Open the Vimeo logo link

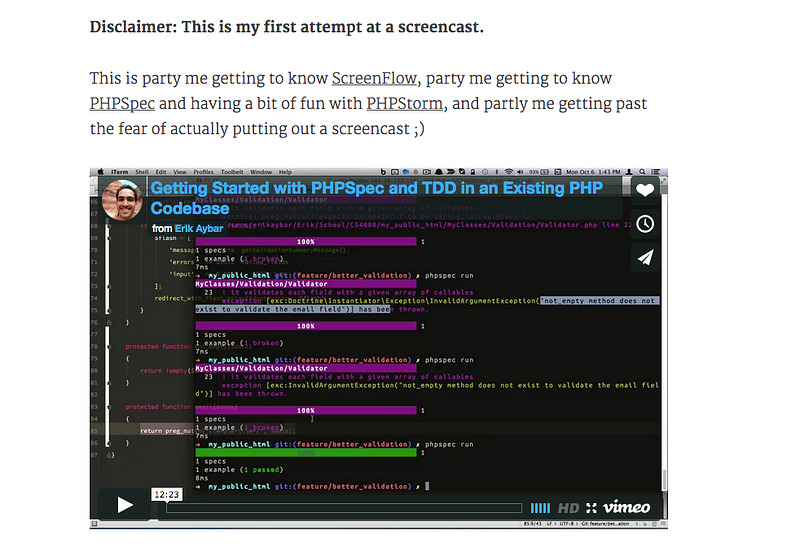point(627,507)
